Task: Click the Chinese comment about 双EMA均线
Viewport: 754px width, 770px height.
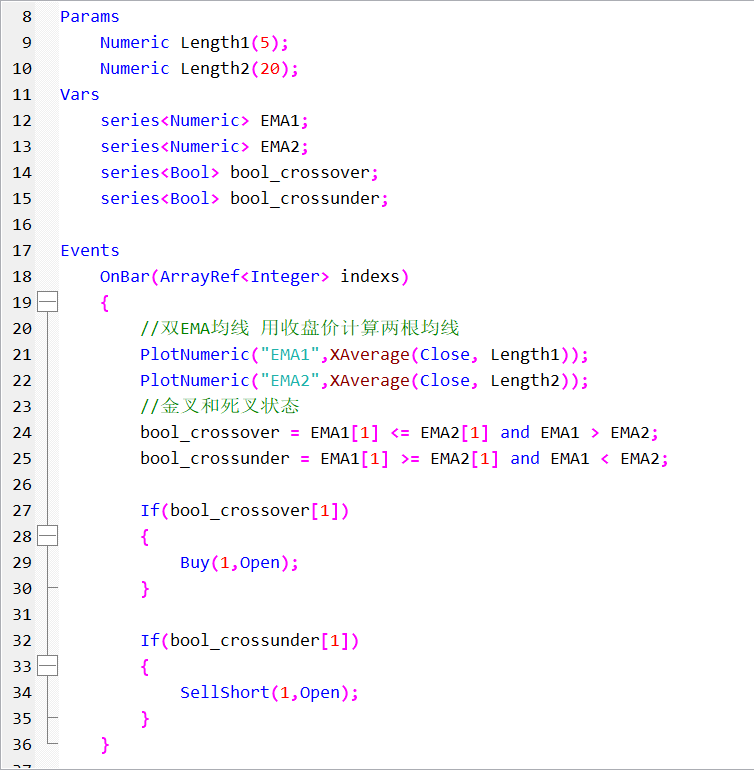Action: click(x=300, y=328)
